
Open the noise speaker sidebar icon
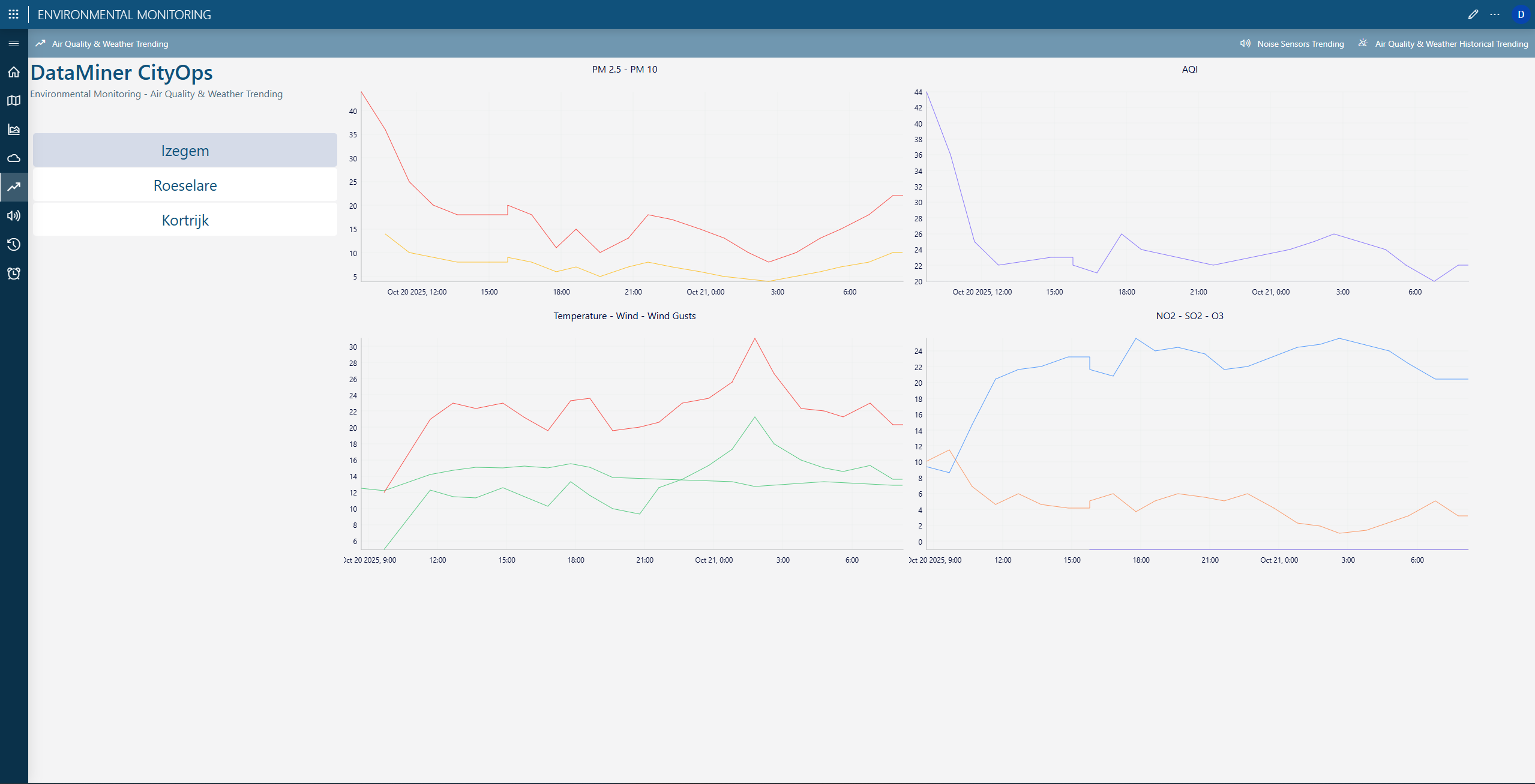coord(14,216)
